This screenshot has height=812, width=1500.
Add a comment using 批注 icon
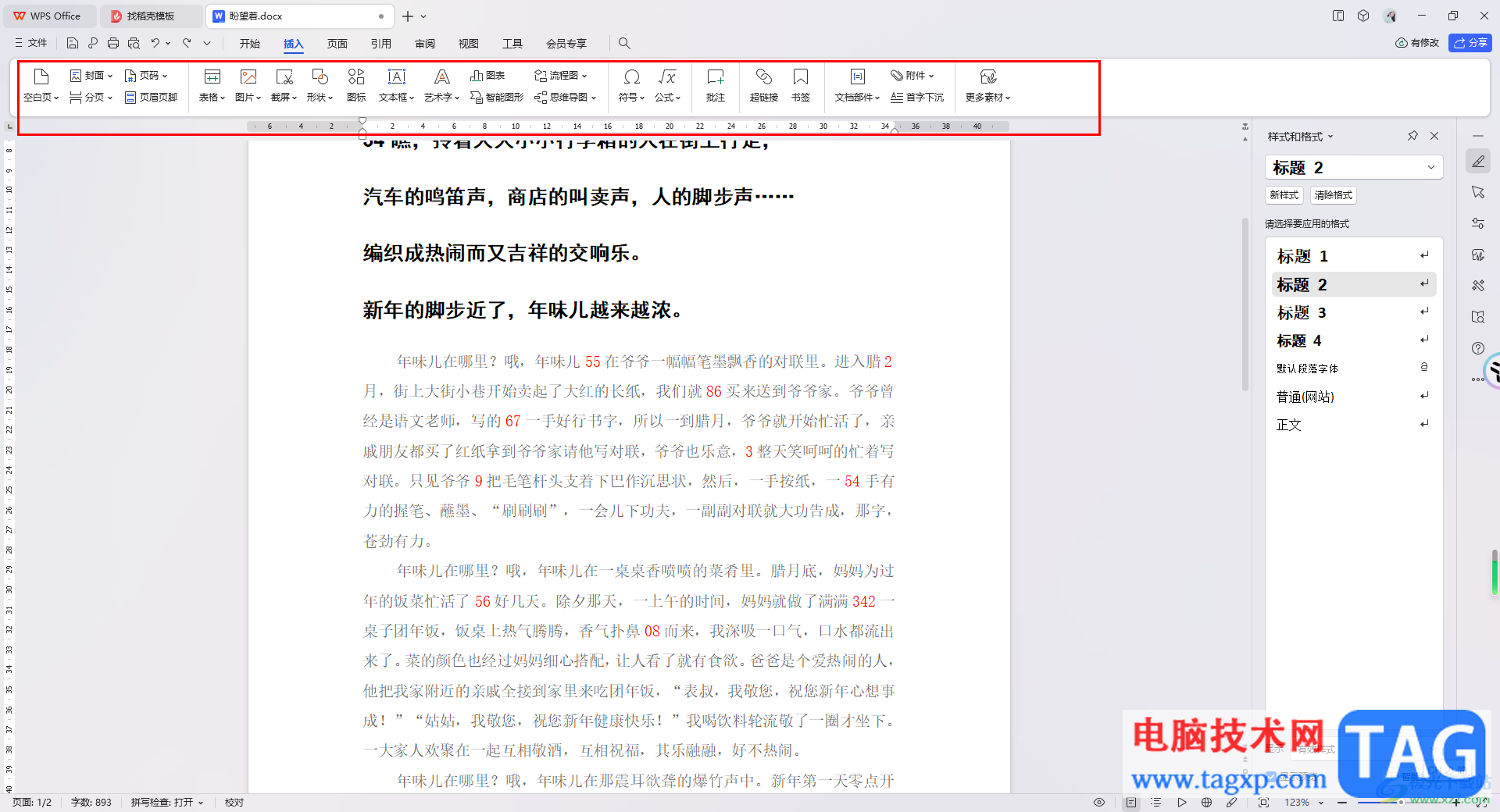(x=716, y=77)
